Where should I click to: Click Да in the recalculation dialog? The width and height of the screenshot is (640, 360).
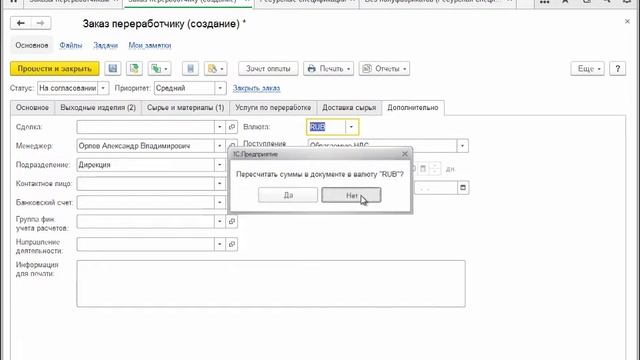pos(288,195)
